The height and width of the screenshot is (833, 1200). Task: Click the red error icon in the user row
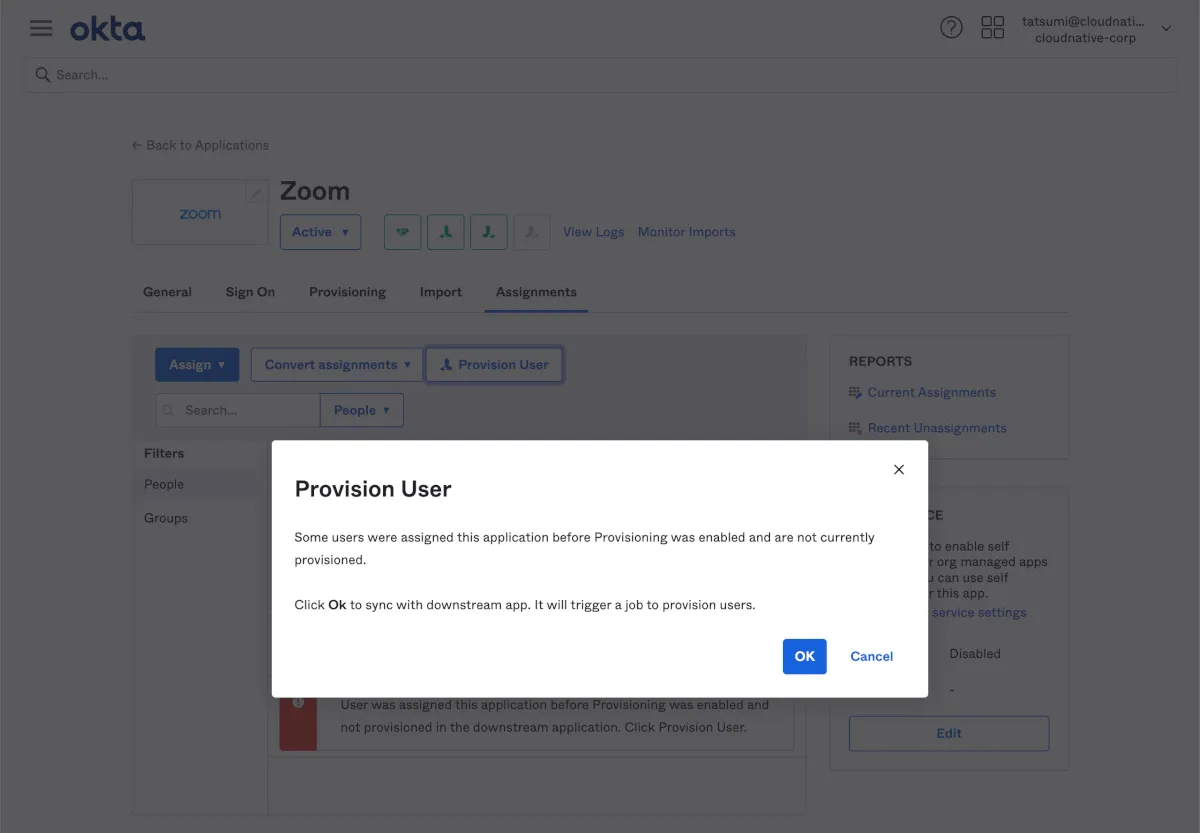(x=298, y=703)
